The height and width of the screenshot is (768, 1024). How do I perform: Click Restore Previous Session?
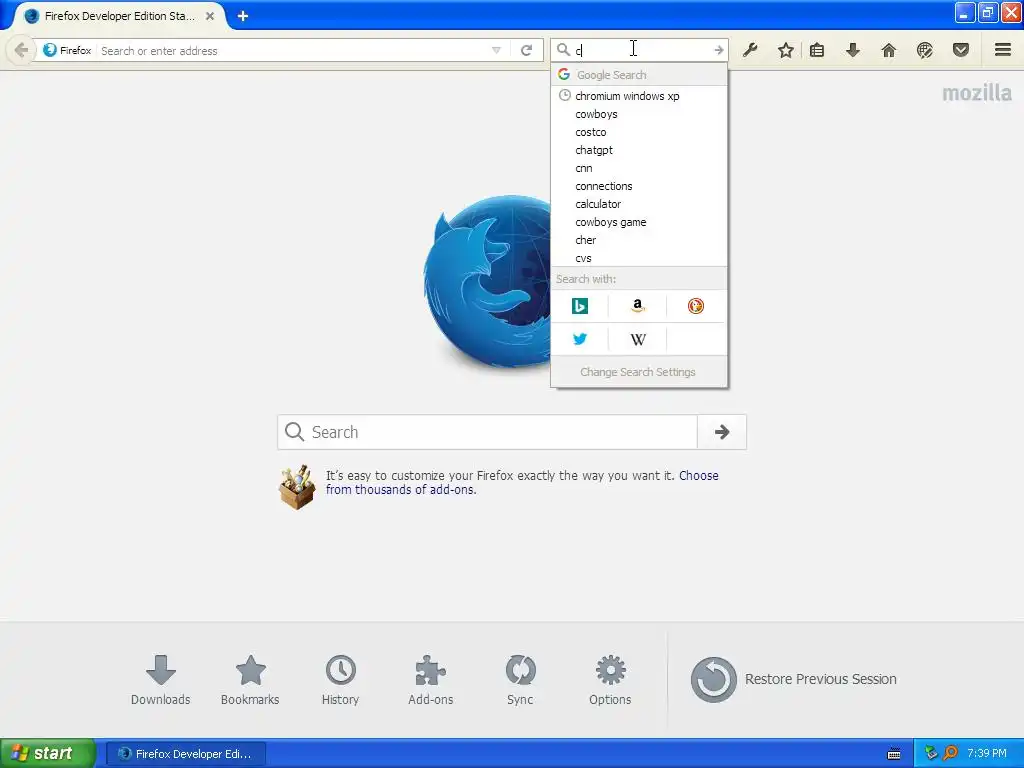coord(793,679)
